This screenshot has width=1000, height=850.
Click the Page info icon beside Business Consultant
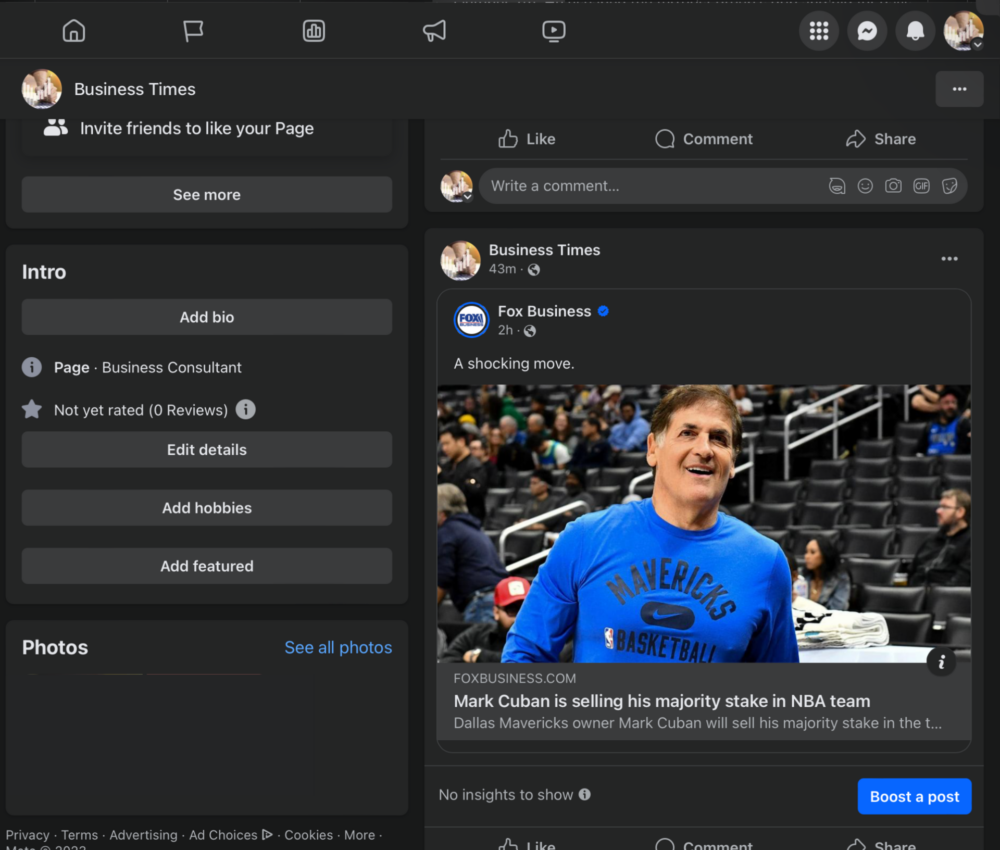click(x=32, y=367)
